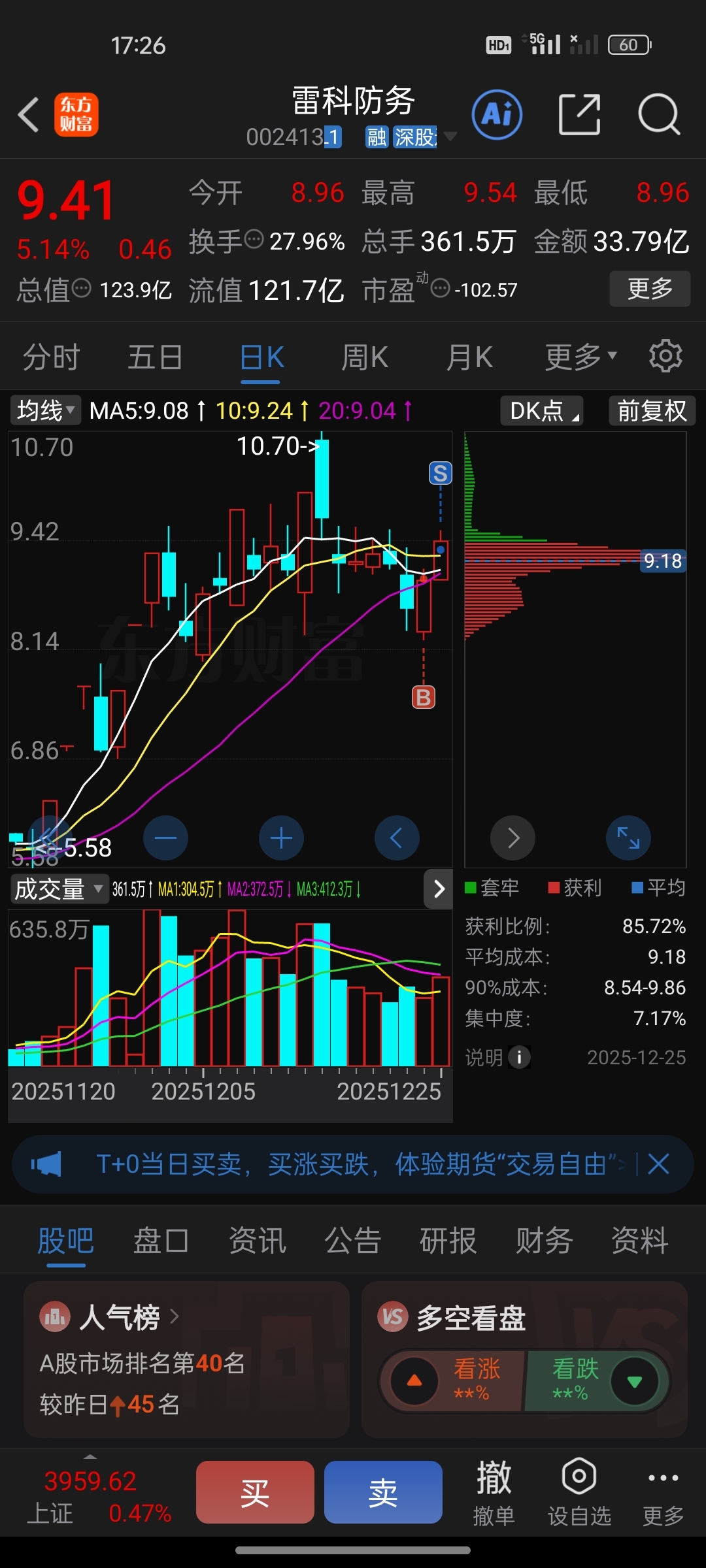The height and width of the screenshot is (1568, 706).
Task: Open the 盘口 tab
Action: [x=161, y=1240]
